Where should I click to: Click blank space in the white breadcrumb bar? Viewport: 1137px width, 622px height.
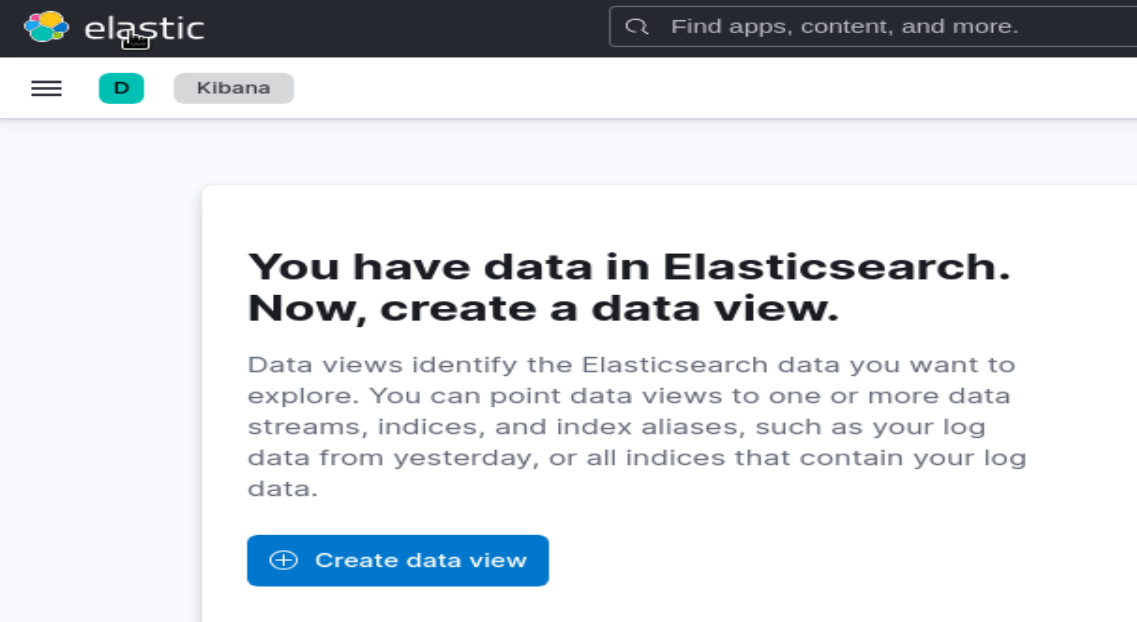(711, 88)
